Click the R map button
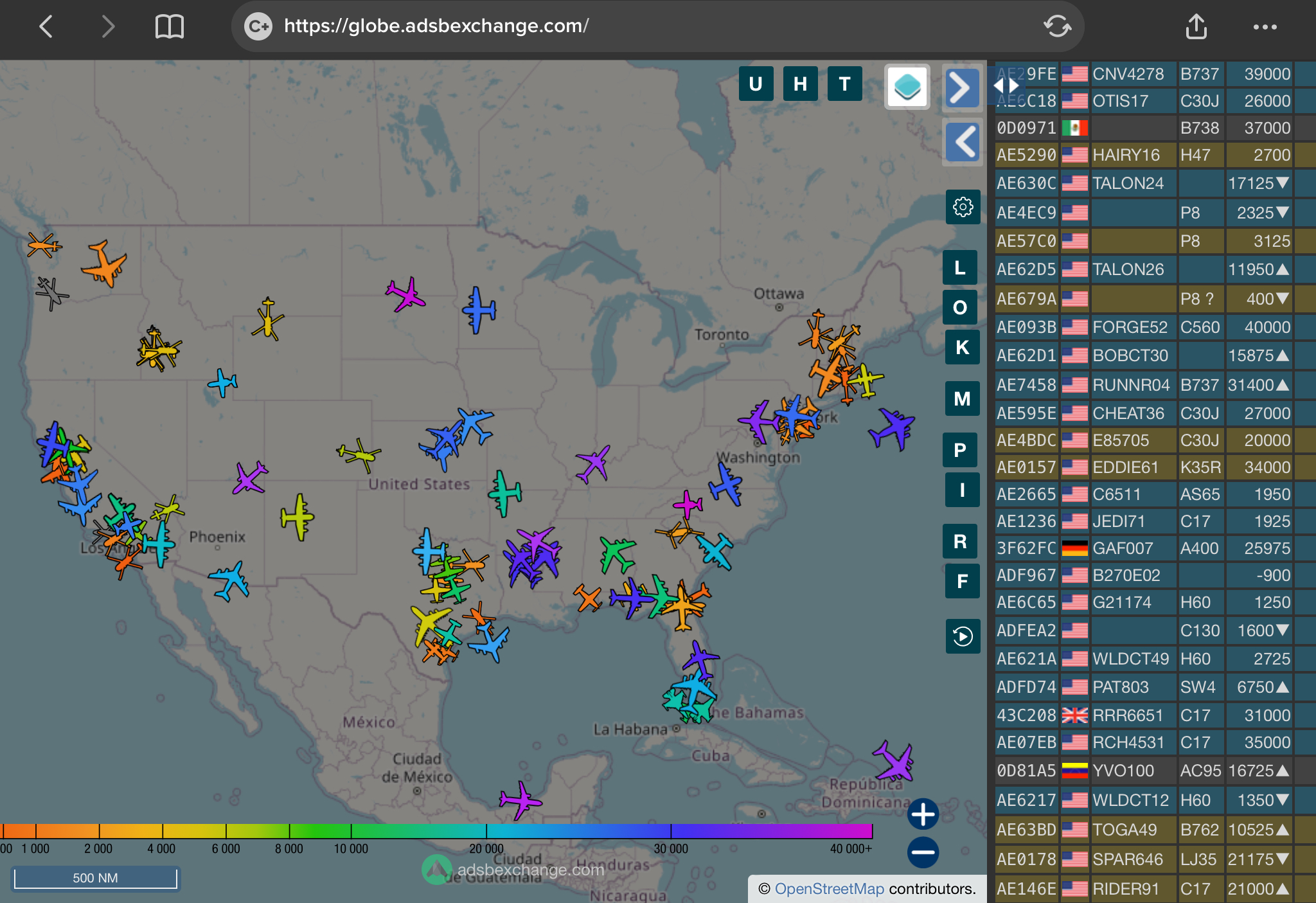 pyautogui.click(x=960, y=541)
